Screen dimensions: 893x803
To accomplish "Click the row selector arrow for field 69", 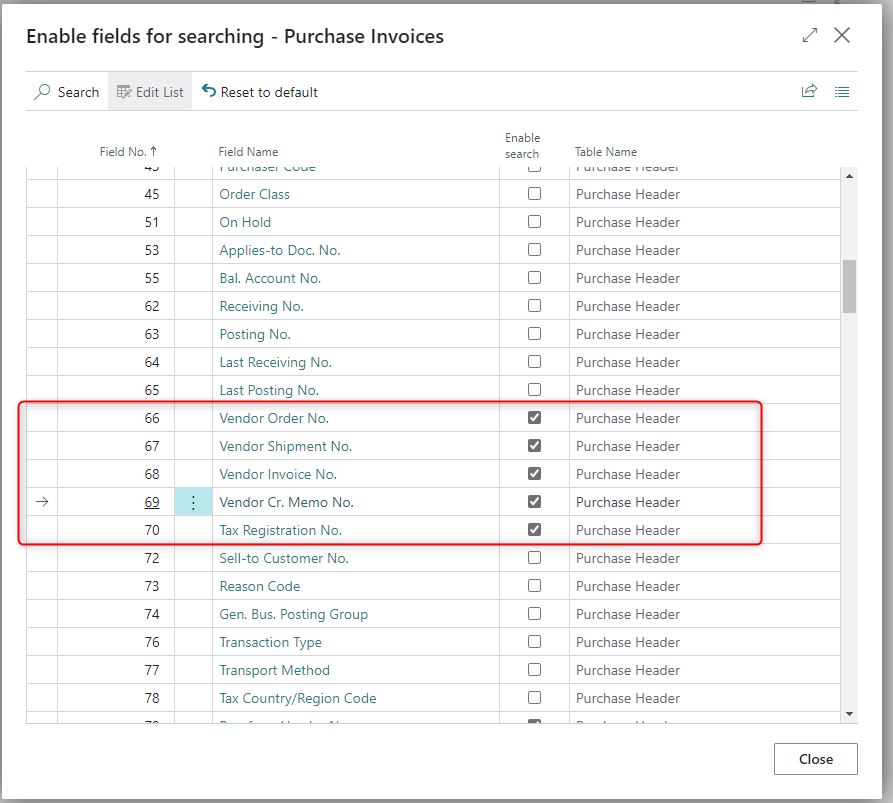I will click(42, 502).
